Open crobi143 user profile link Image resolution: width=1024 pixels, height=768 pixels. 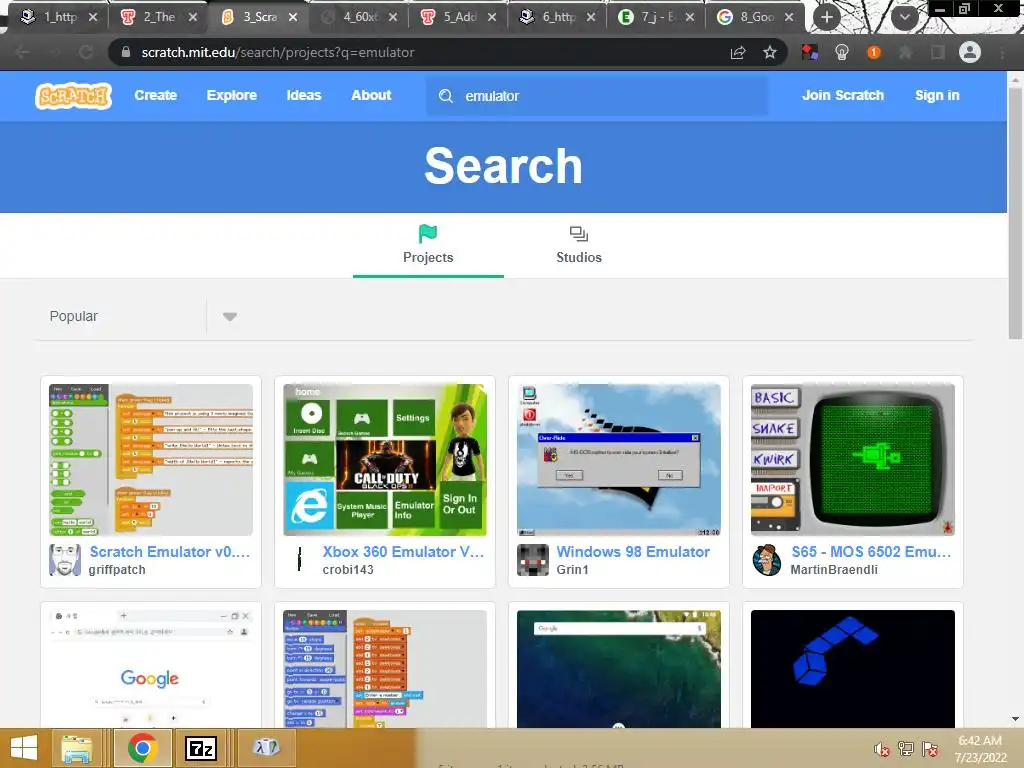(348, 569)
